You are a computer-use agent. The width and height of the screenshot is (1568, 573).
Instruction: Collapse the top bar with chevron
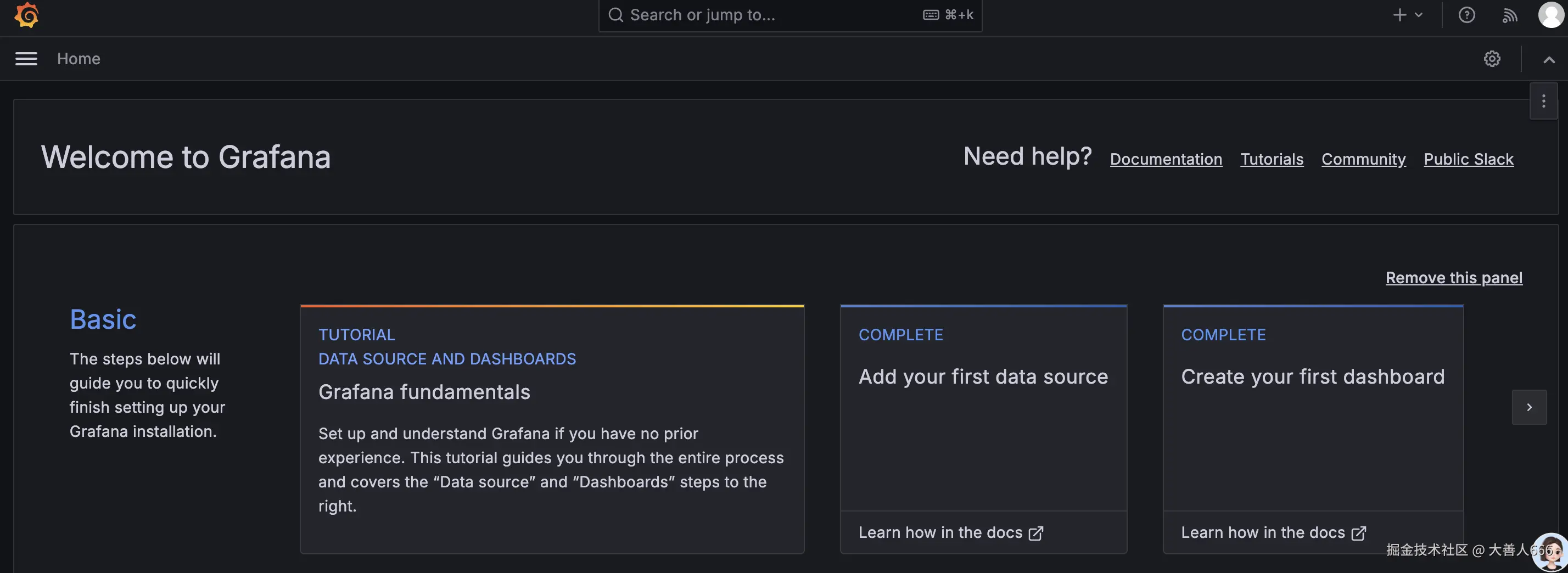coord(1549,60)
